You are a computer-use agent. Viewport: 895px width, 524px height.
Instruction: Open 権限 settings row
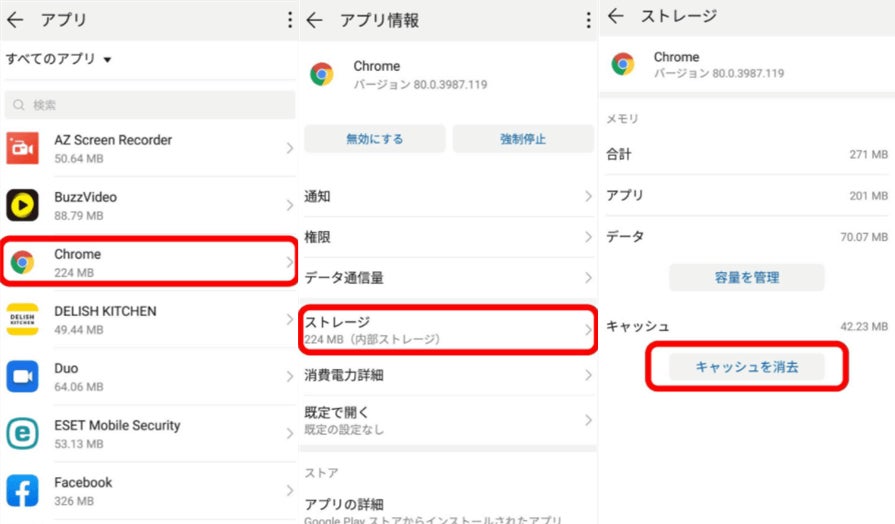click(448, 237)
